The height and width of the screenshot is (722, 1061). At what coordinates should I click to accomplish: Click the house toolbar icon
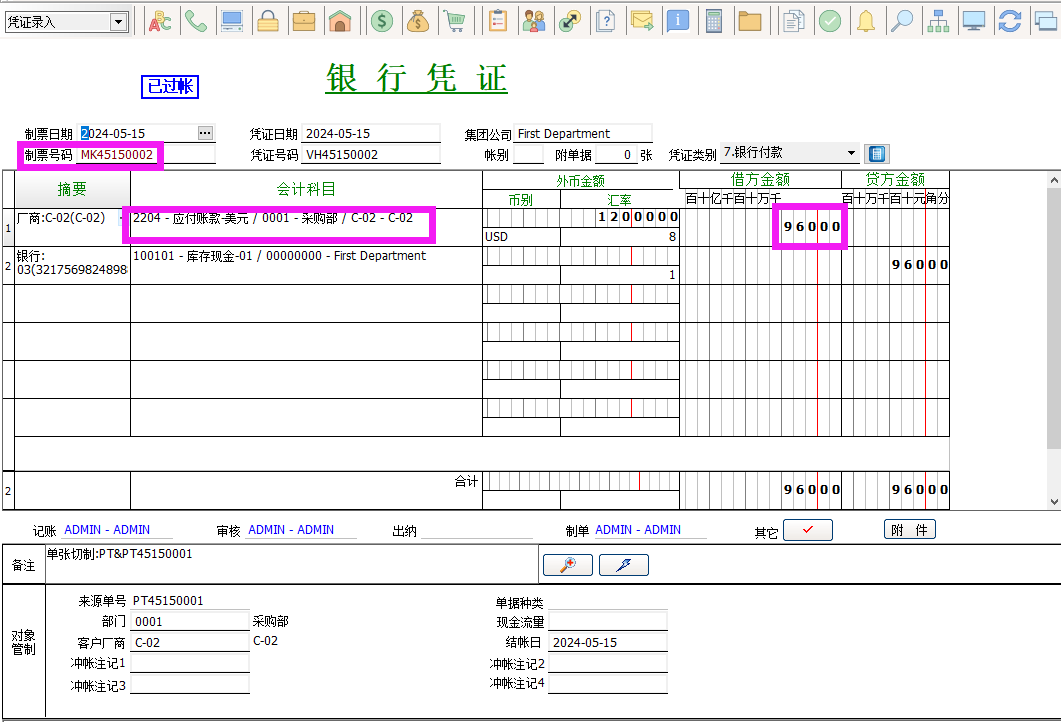pyautogui.click(x=340, y=22)
